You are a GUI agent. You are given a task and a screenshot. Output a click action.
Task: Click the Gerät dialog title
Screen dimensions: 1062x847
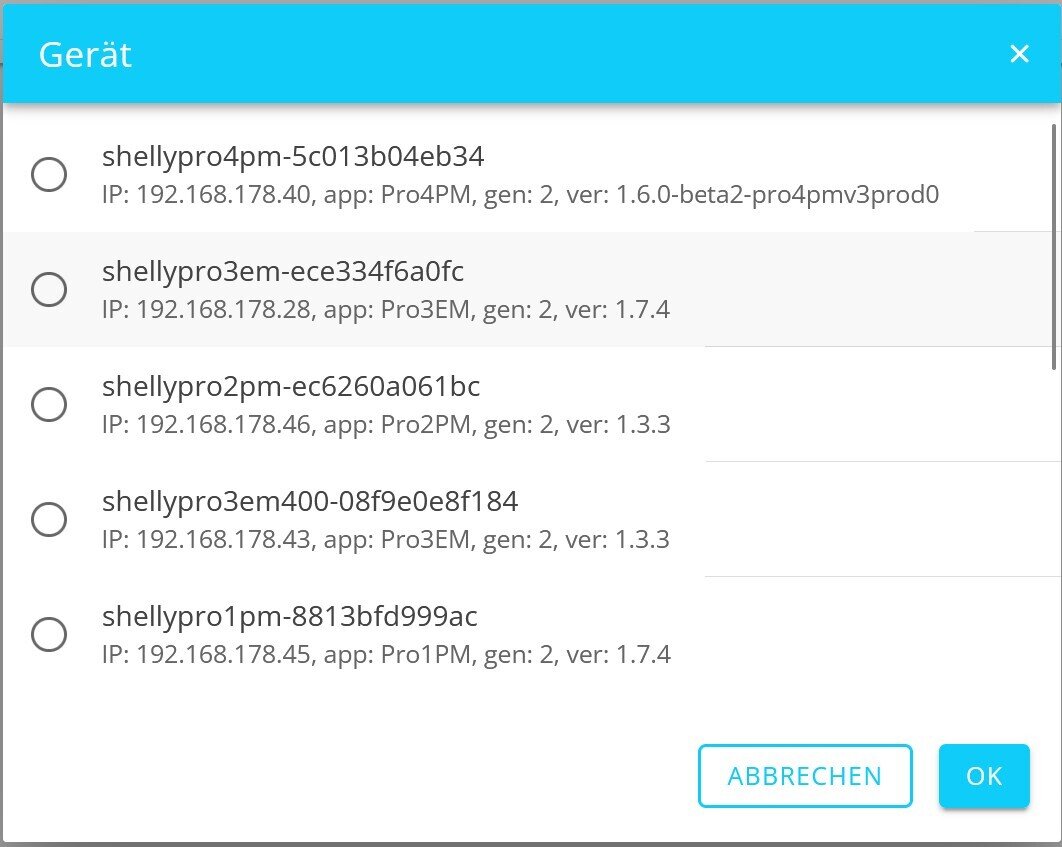pyautogui.click(x=85, y=54)
